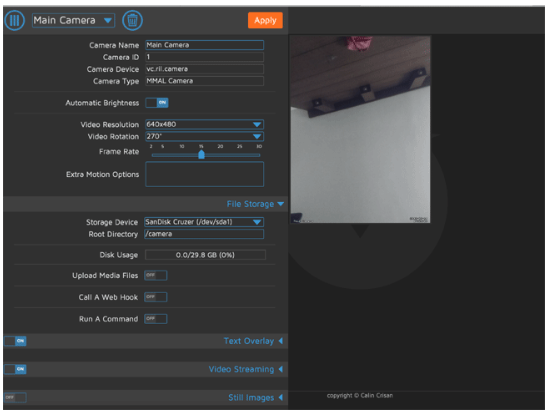Click the Video Streaming arrow icon

coord(280,369)
